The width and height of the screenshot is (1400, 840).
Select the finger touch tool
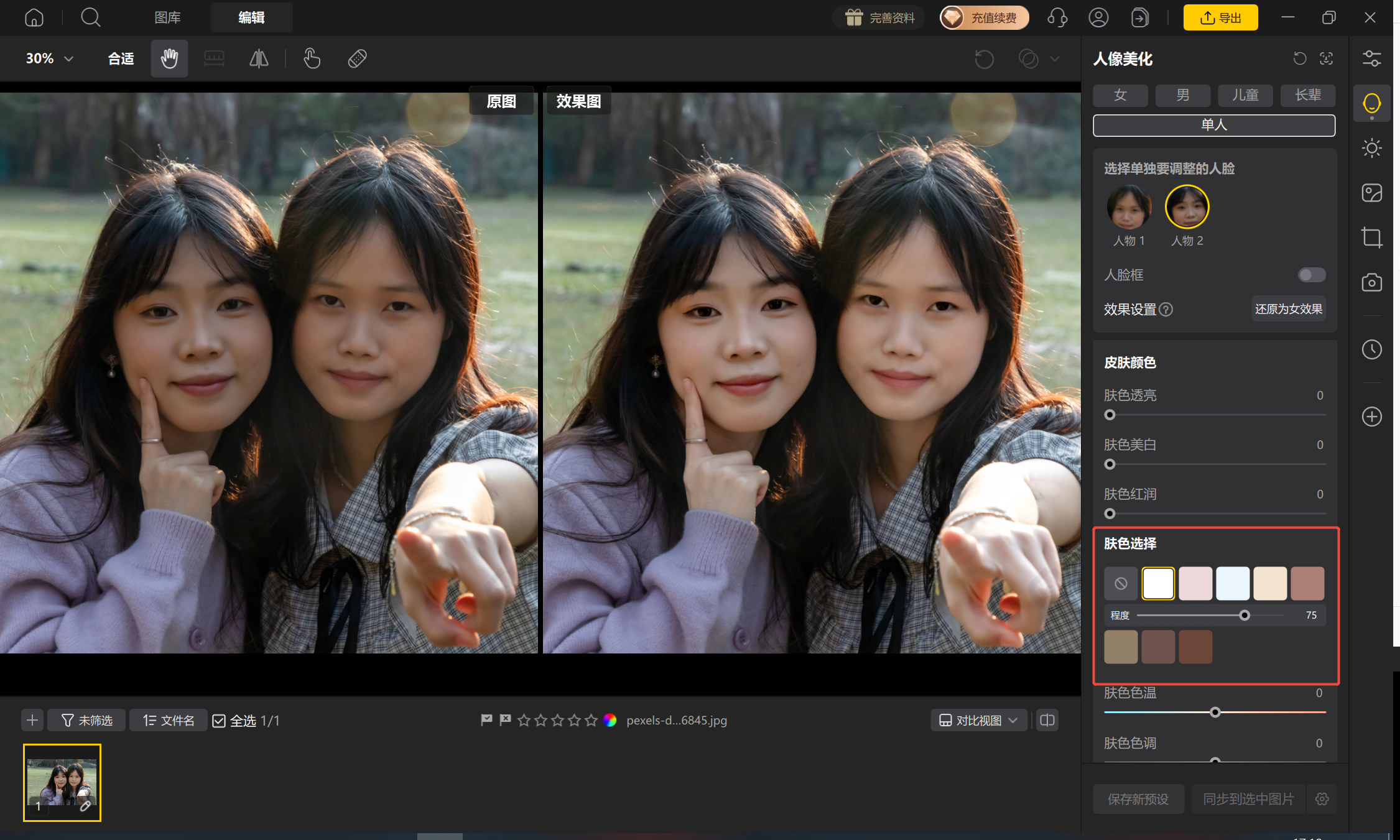click(x=312, y=58)
